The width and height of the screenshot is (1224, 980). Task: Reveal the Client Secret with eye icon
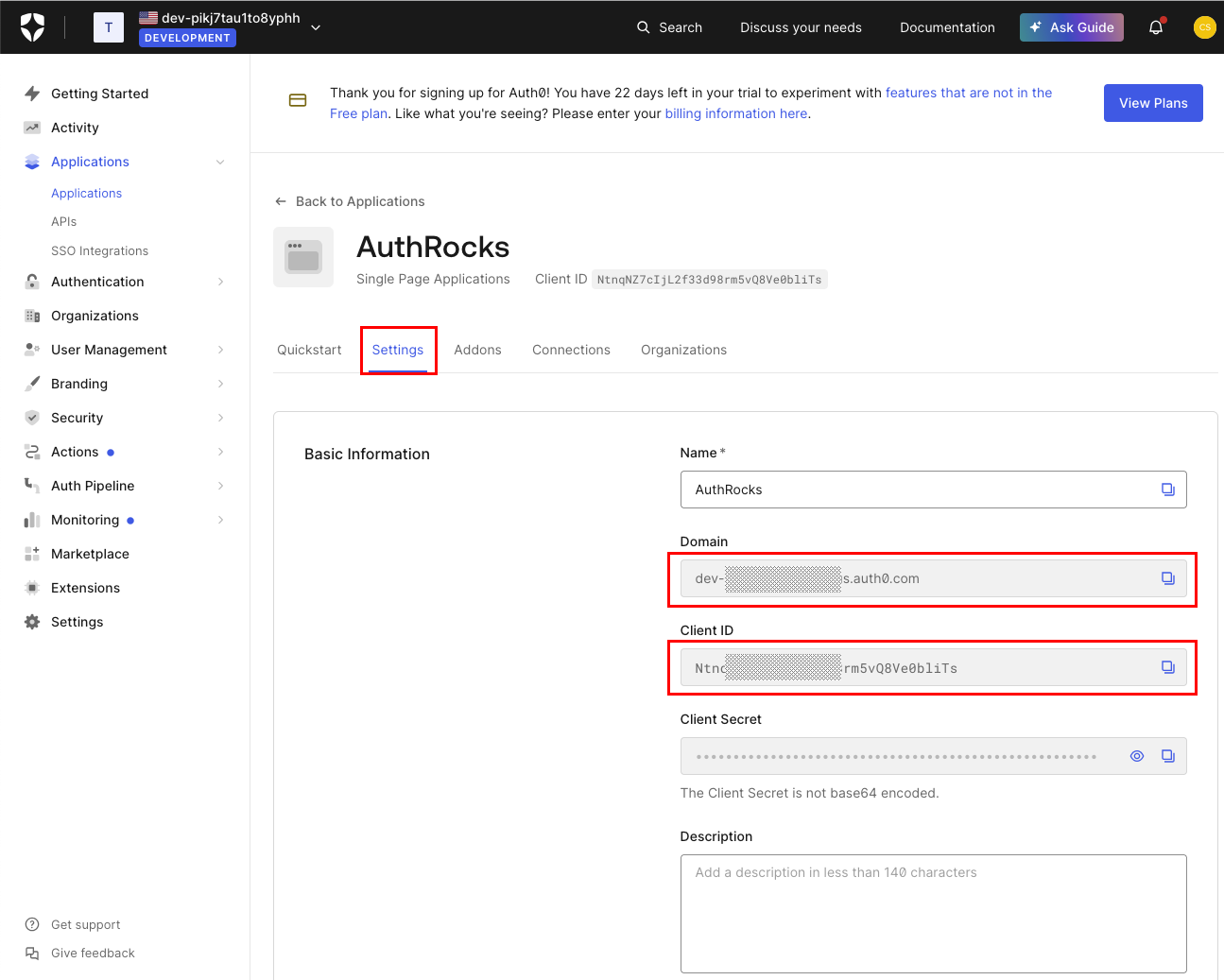point(1137,756)
